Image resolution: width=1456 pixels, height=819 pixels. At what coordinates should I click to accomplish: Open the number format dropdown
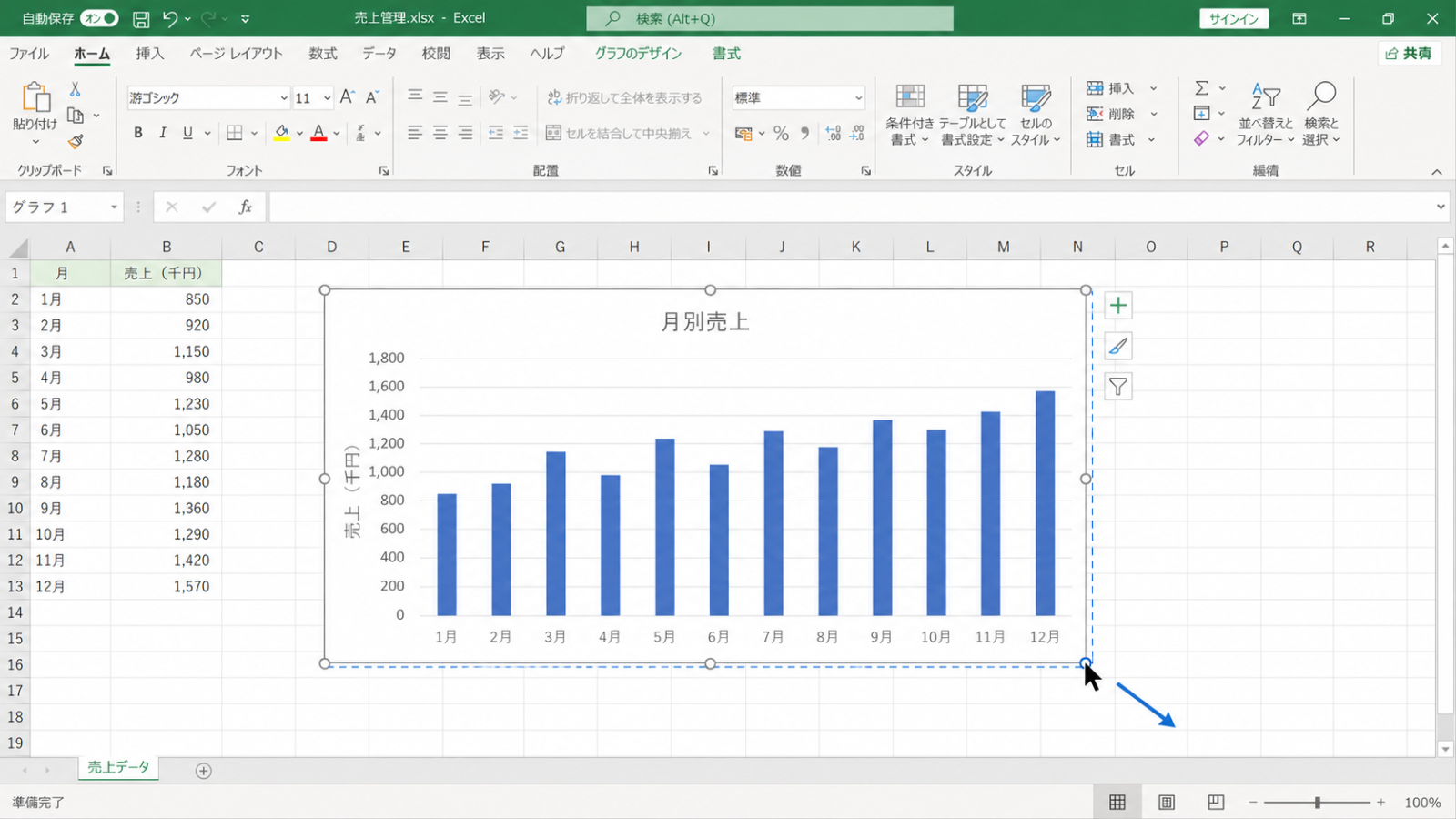click(x=857, y=98)
